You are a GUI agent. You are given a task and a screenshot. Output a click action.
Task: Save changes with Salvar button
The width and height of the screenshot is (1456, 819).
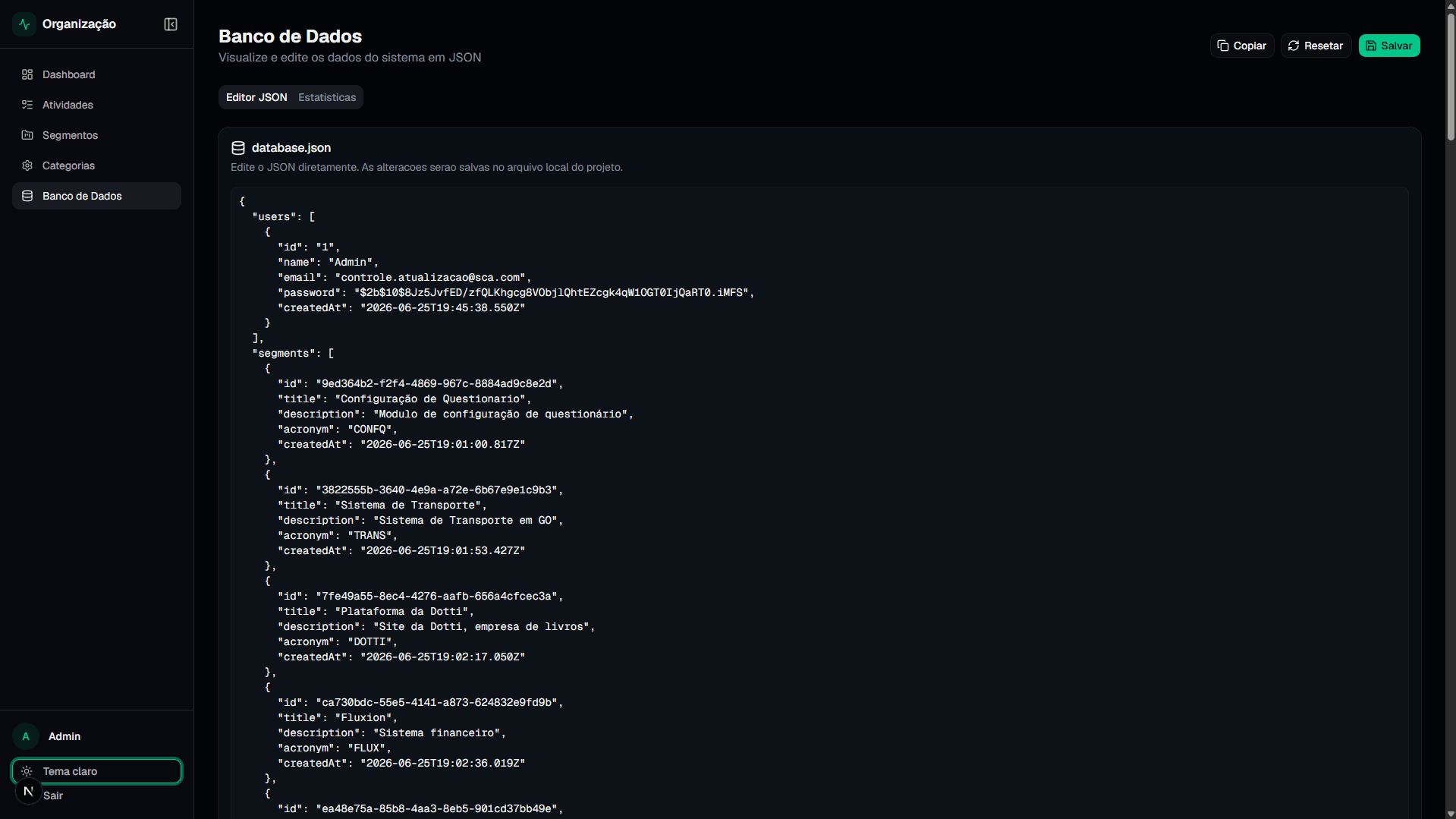[1389, 46]
